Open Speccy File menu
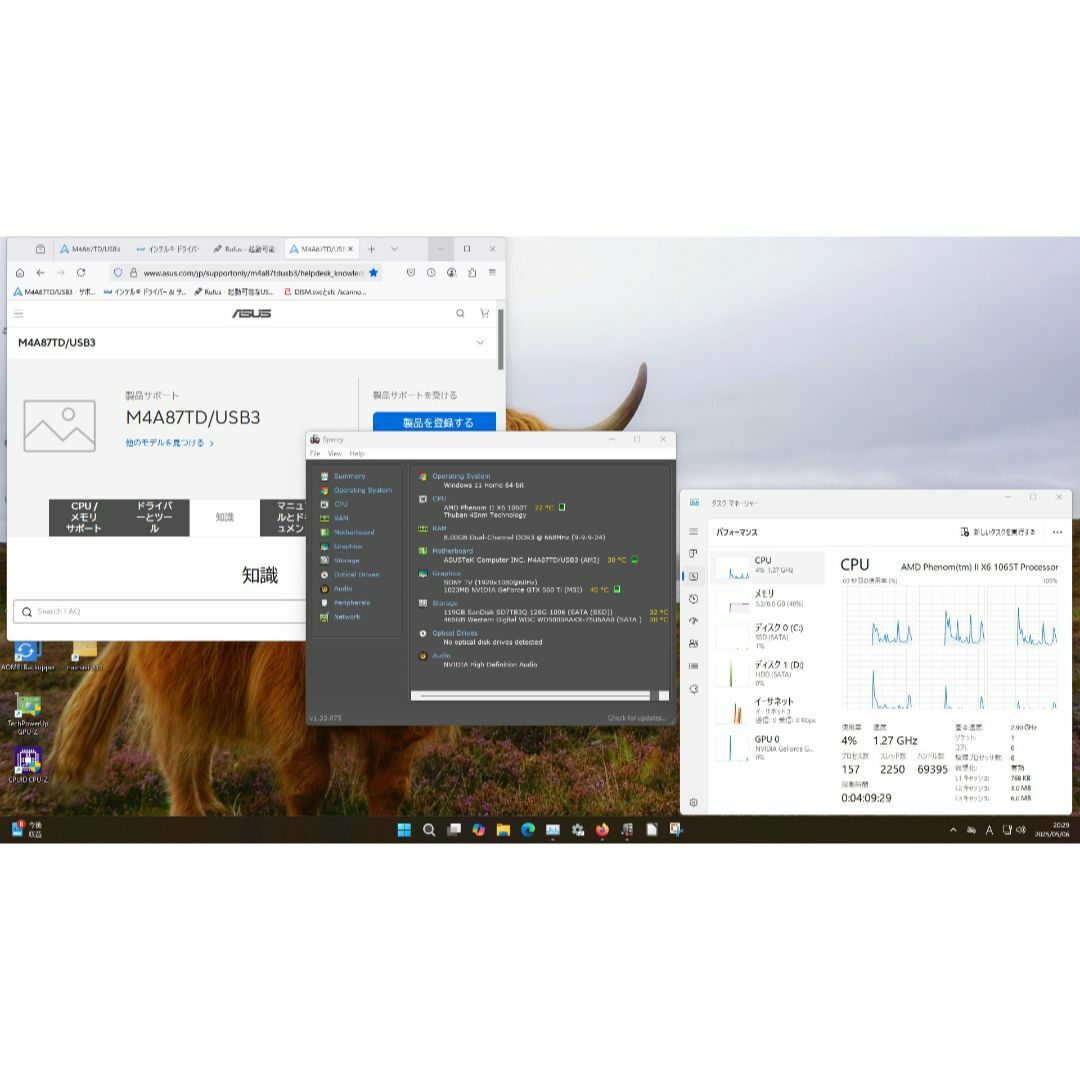 (315, 453)
